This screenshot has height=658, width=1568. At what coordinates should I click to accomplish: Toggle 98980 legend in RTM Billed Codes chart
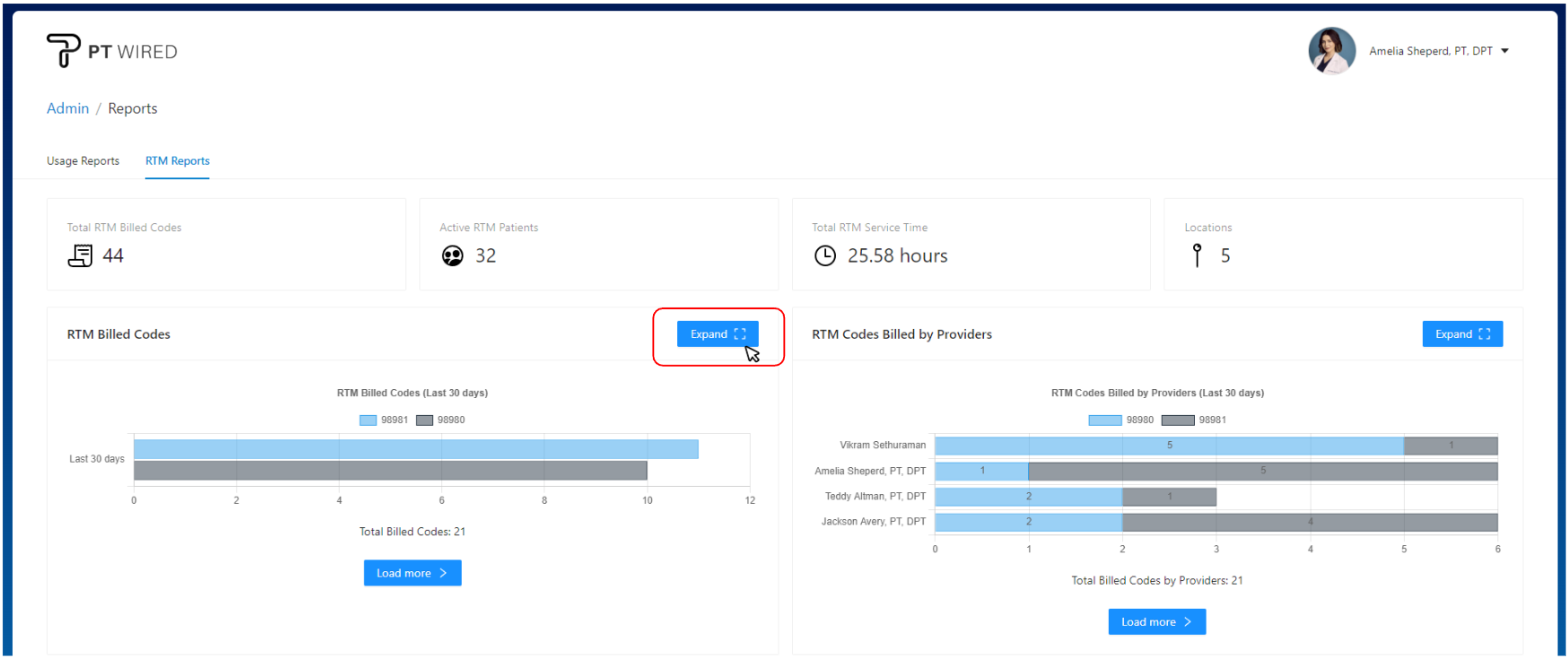click(x=440, y=420)
